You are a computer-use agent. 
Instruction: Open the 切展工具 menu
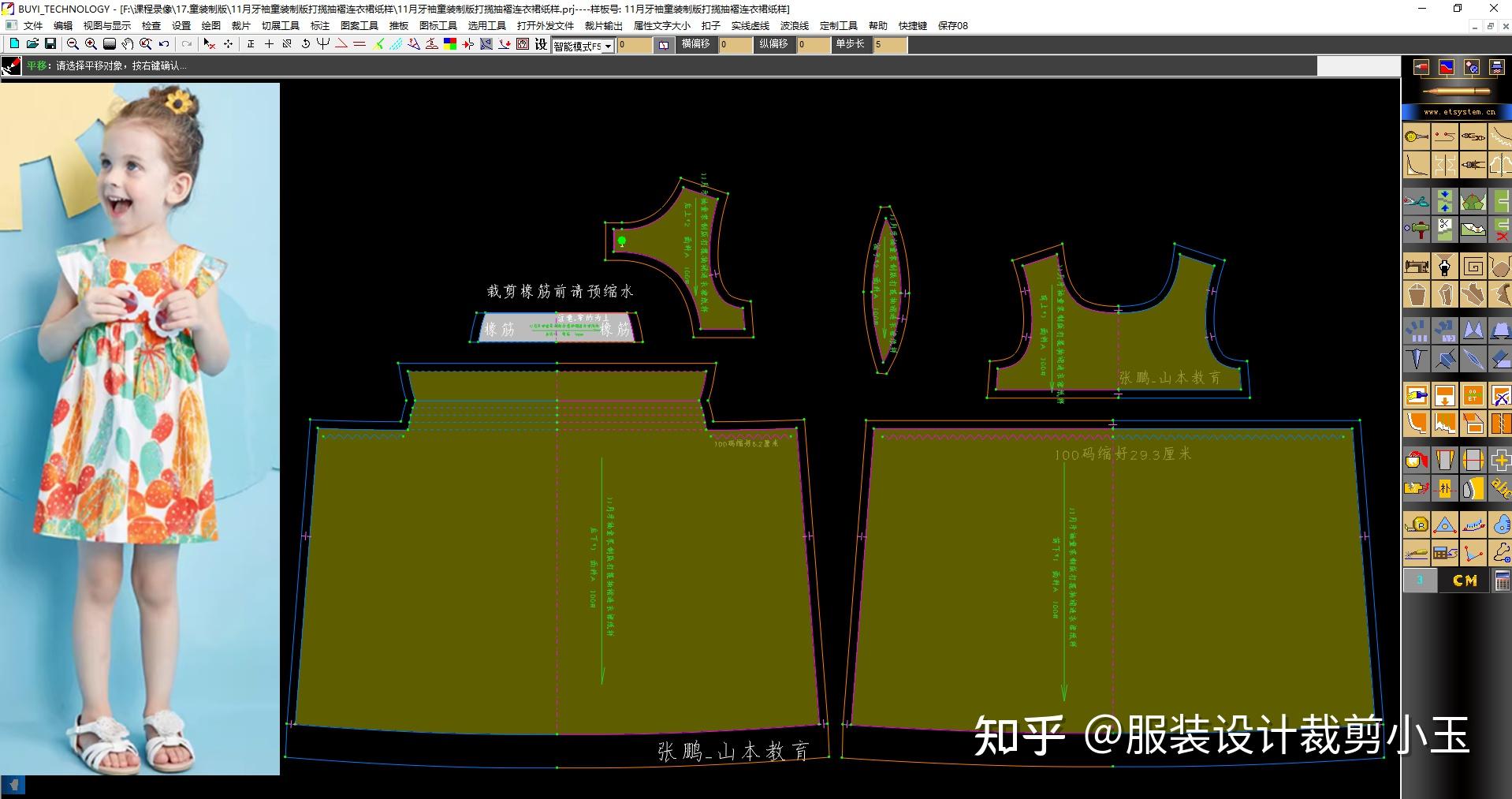pos(281,26)
